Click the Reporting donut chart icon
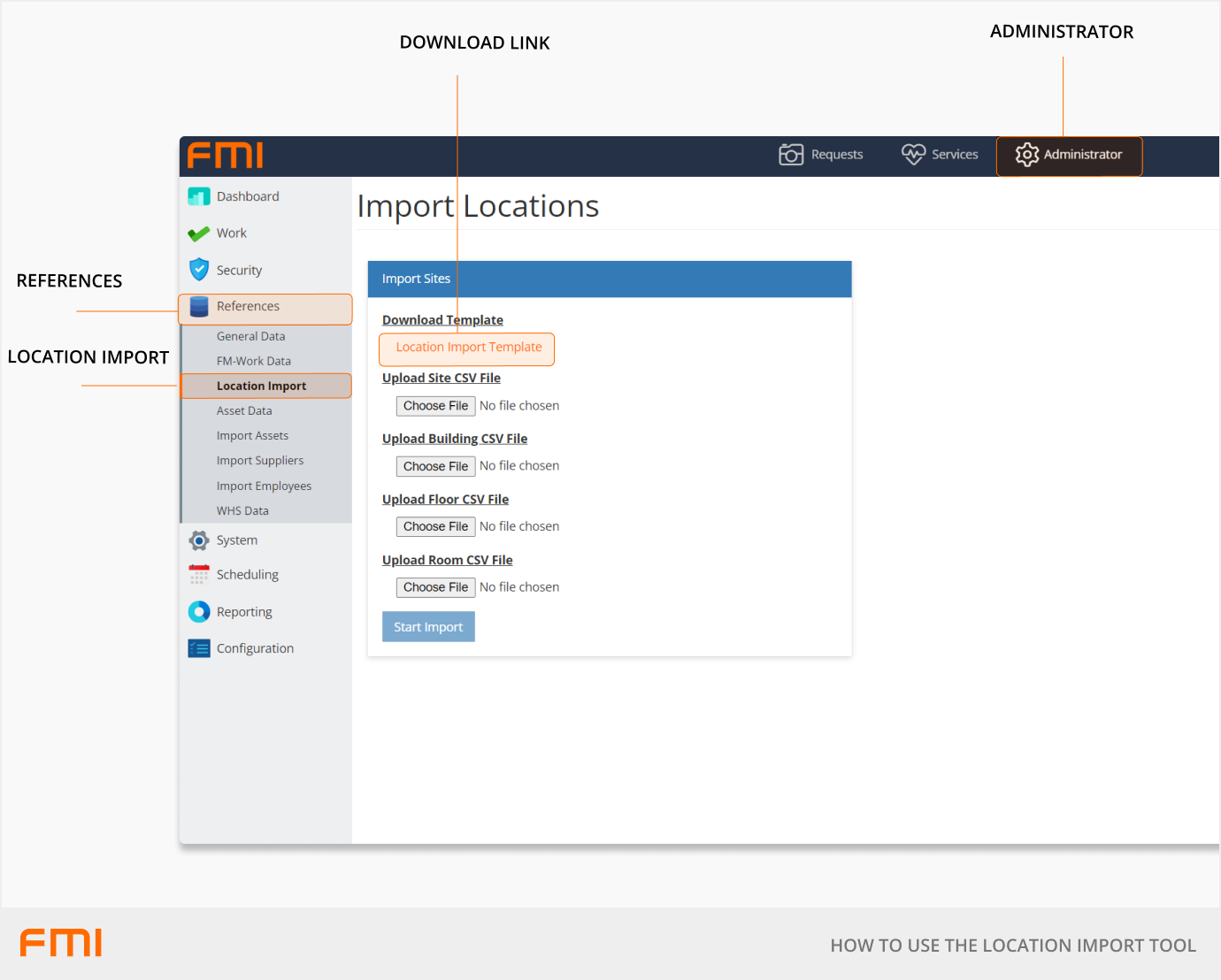This screenshot has height=980, width=1221. click(x=199, y=612)
